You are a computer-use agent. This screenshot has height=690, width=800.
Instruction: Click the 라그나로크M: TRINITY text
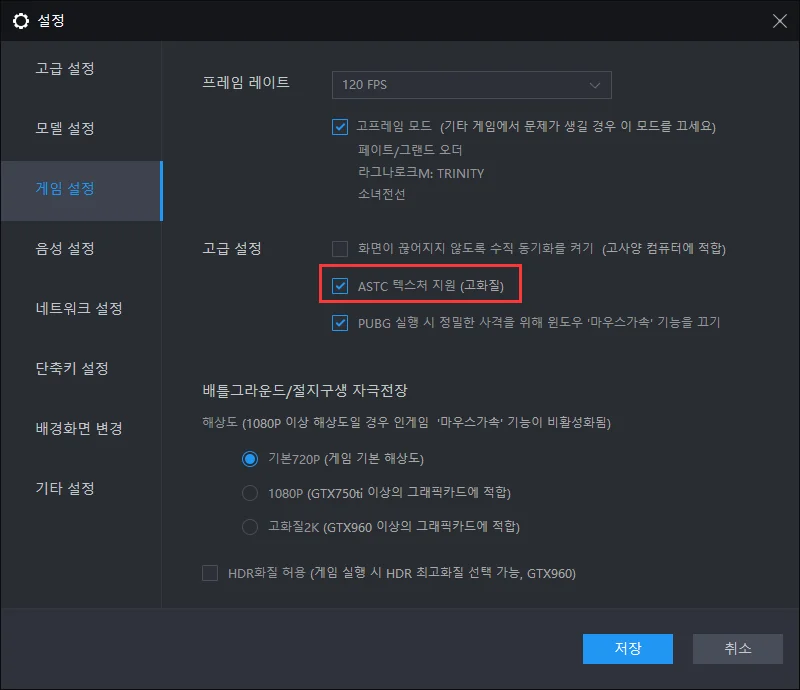pos(421,173)
